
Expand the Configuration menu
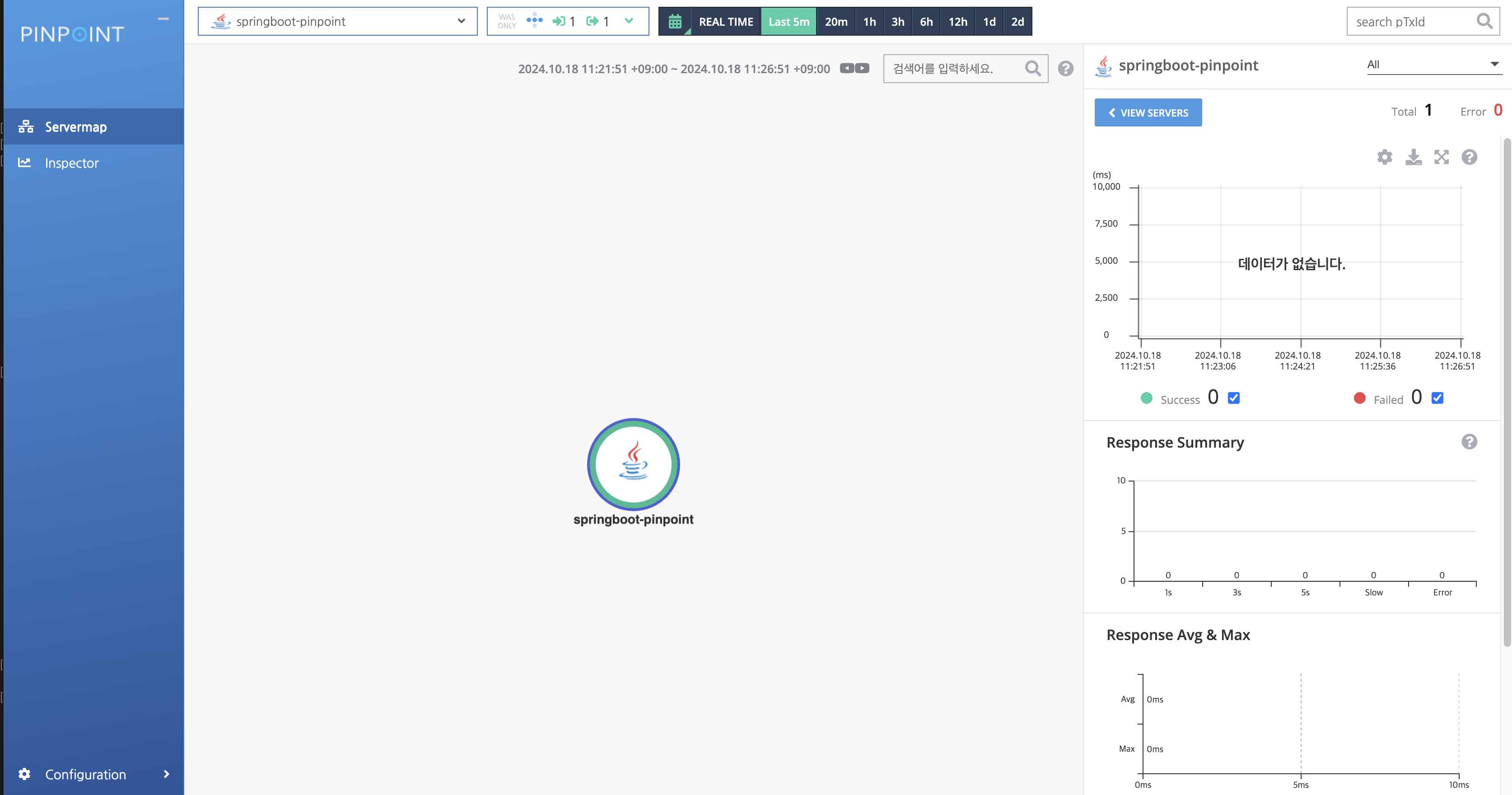tap(86, 775)
